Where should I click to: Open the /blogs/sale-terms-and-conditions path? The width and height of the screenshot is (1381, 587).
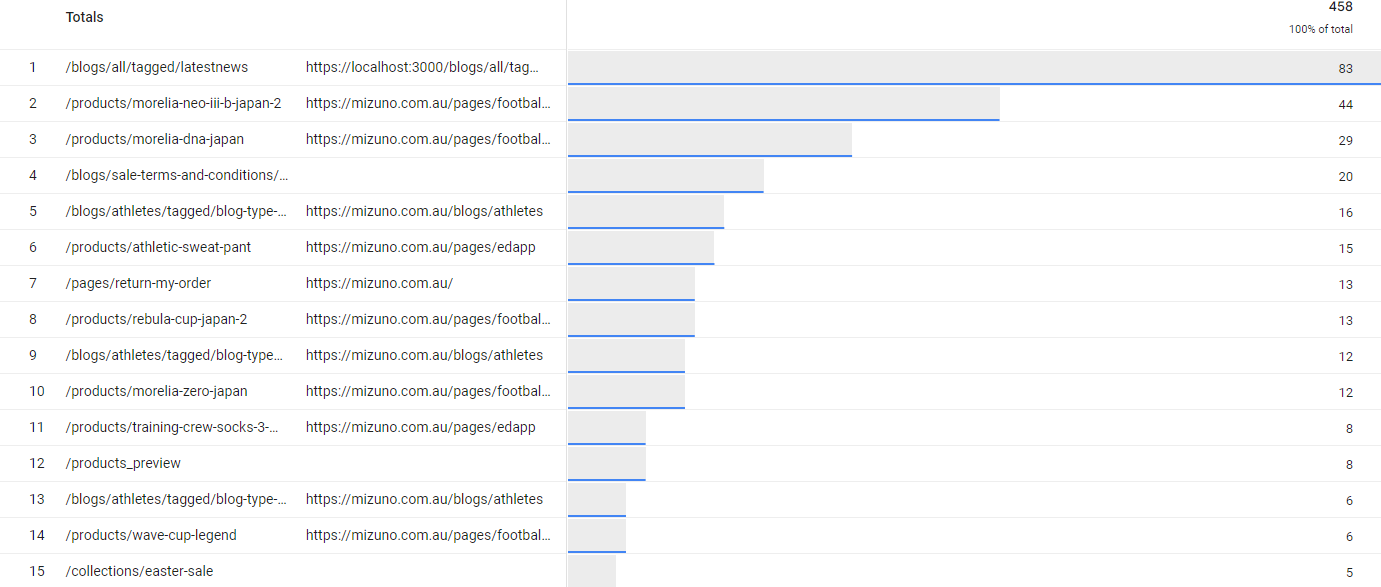click(x=176, y=176)
